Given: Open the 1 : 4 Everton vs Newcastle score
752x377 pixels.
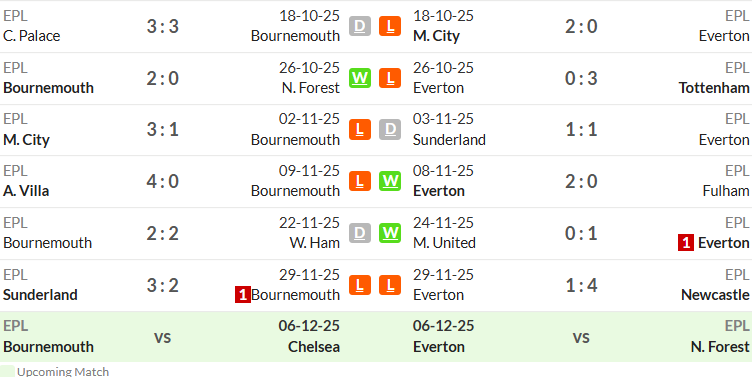Looking at the screenshot, I should [x=581, y=285].
